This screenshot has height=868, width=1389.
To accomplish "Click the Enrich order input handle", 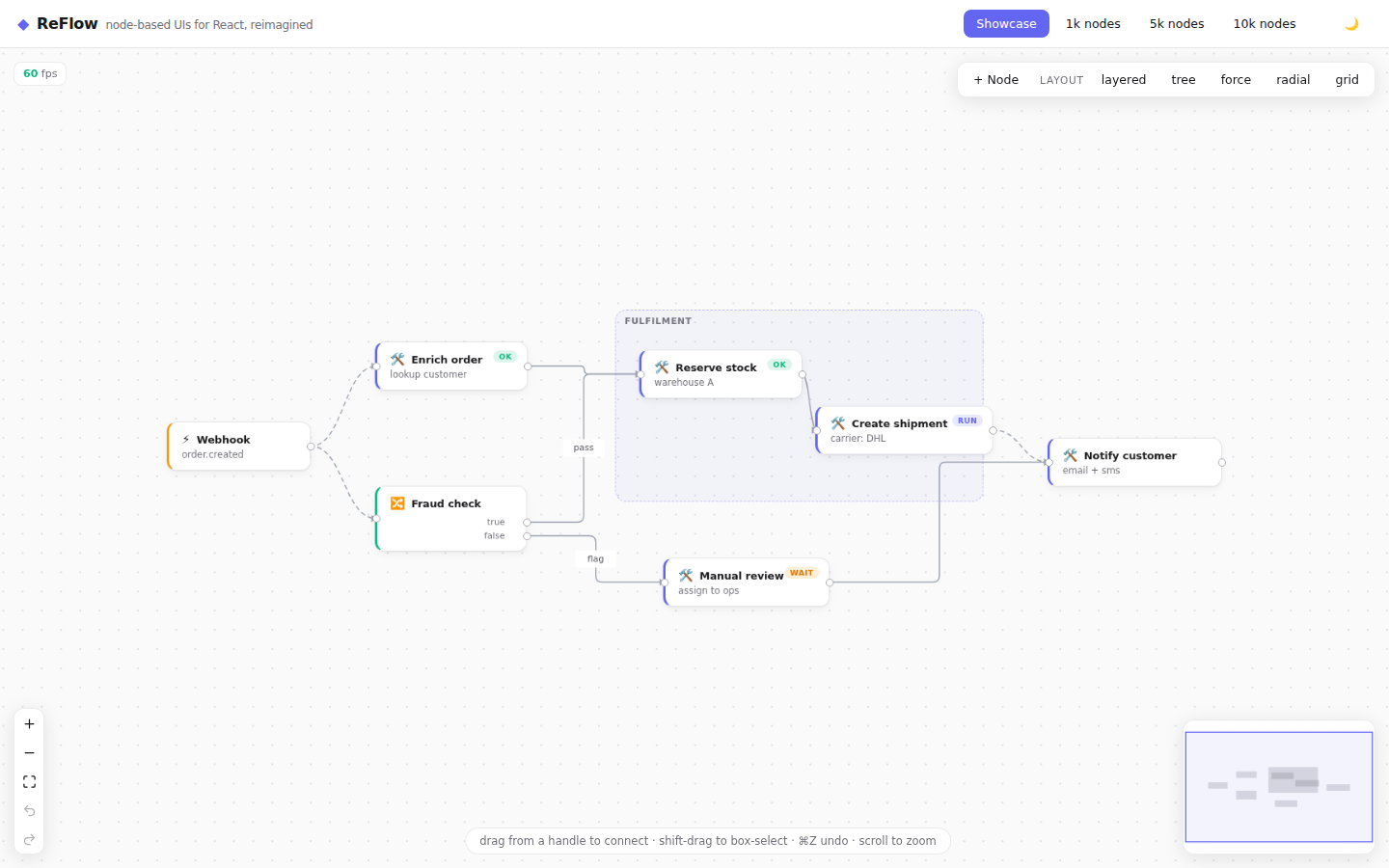I will coord(376,366).
